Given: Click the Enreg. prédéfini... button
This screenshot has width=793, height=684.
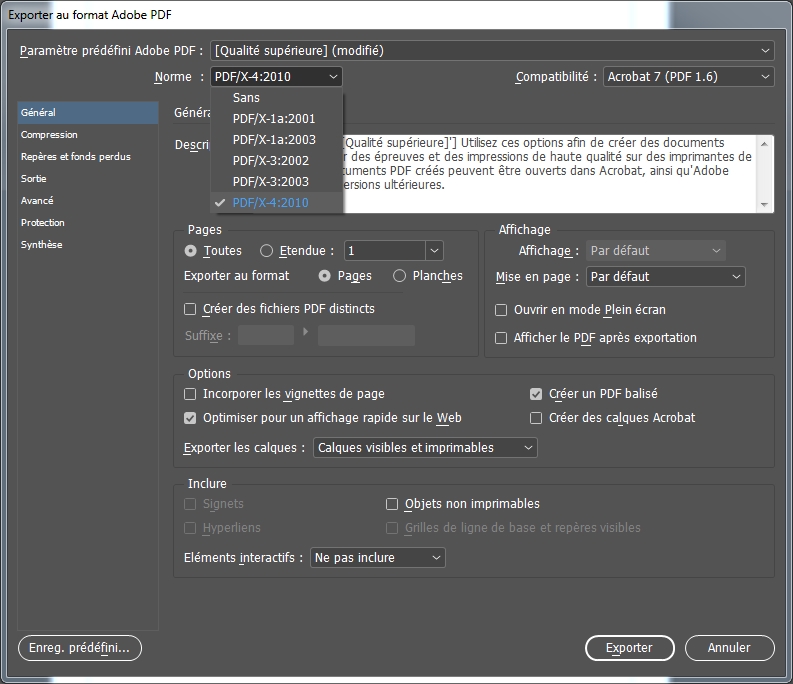Looking at the screenshot, I should click(80, 648).
